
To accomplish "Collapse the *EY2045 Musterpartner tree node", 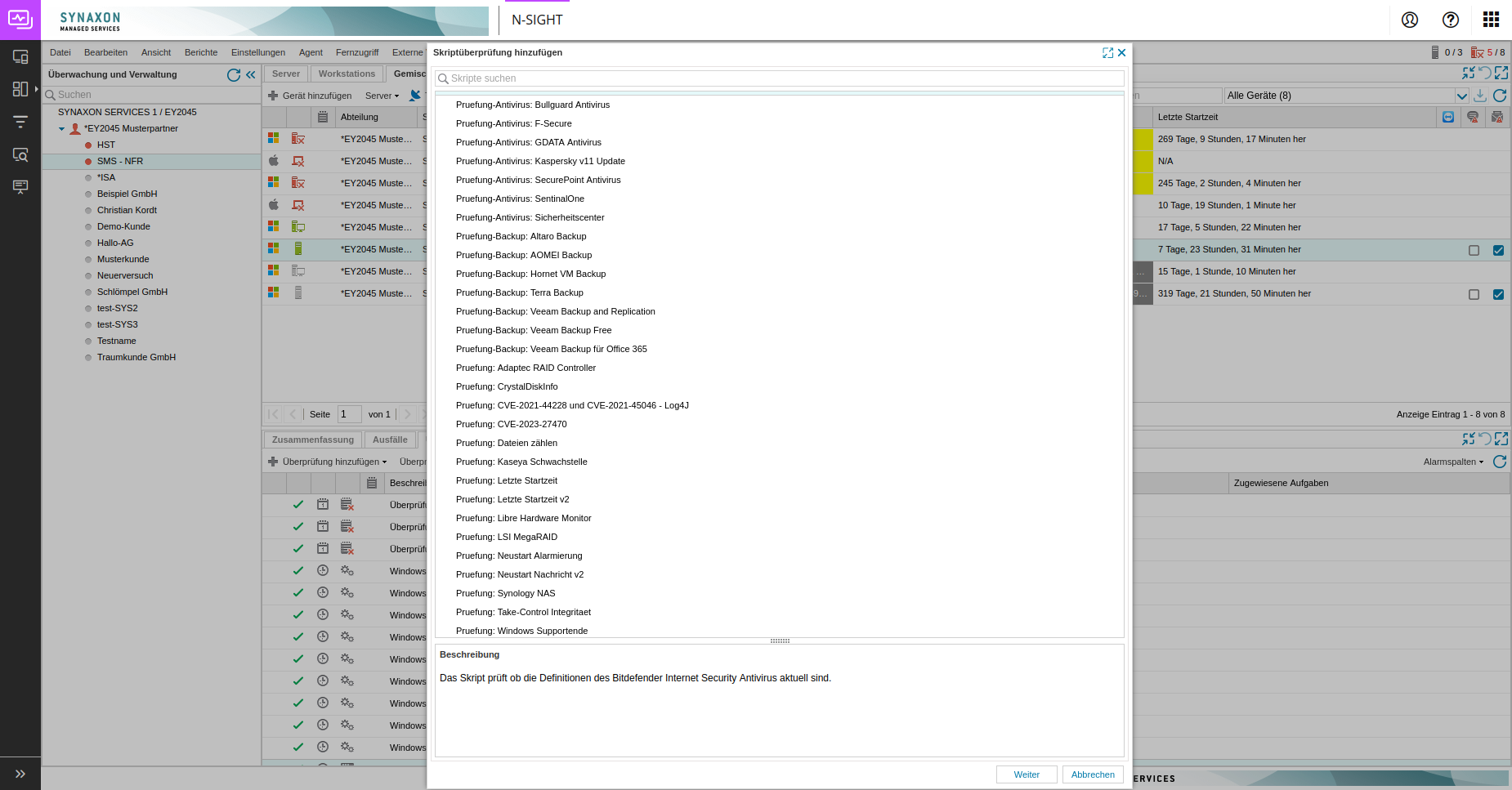I will 61,129.
